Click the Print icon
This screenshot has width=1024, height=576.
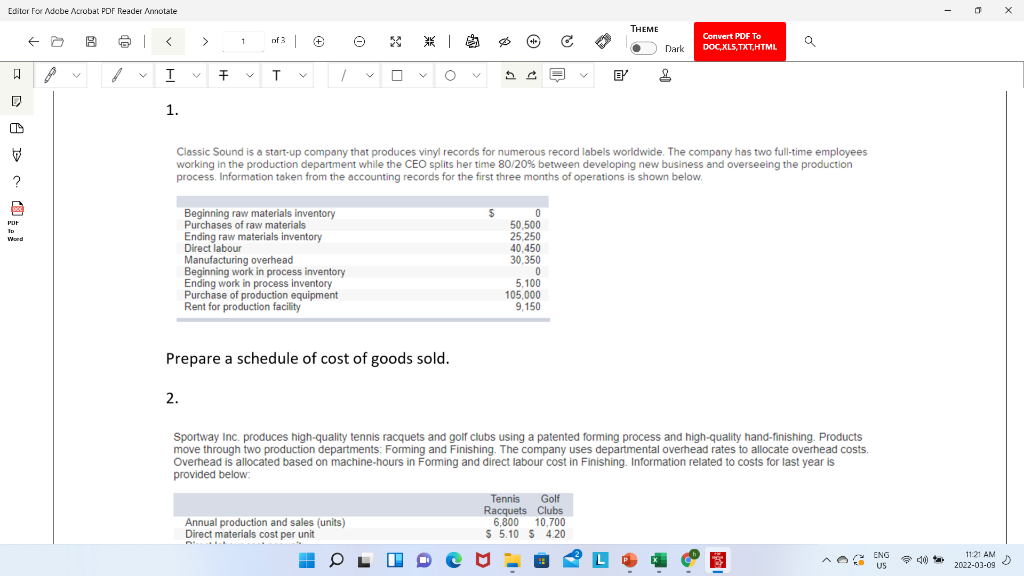[x=126, y=41]
